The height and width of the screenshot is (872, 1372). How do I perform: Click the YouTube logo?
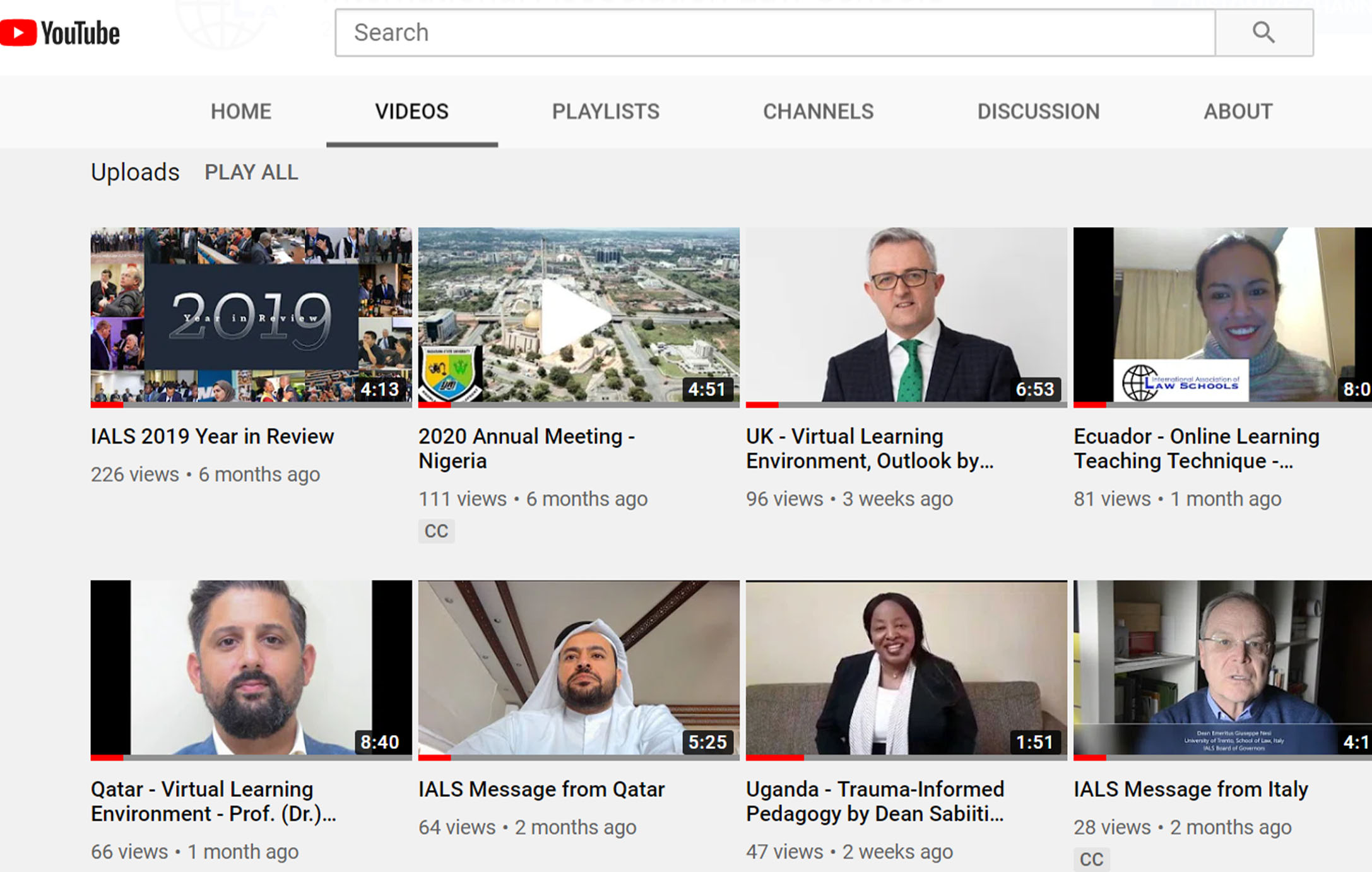[x=60, y=33]
